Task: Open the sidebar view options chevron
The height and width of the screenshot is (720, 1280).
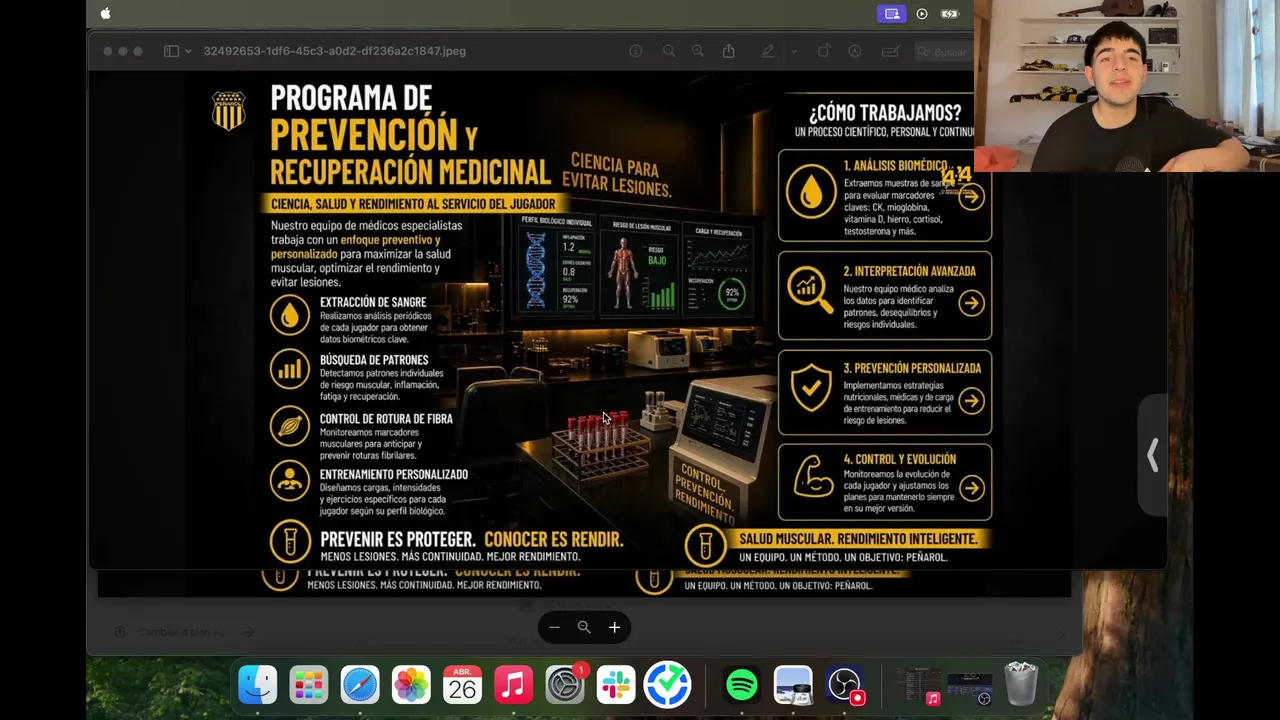Action: click(187, 51)
